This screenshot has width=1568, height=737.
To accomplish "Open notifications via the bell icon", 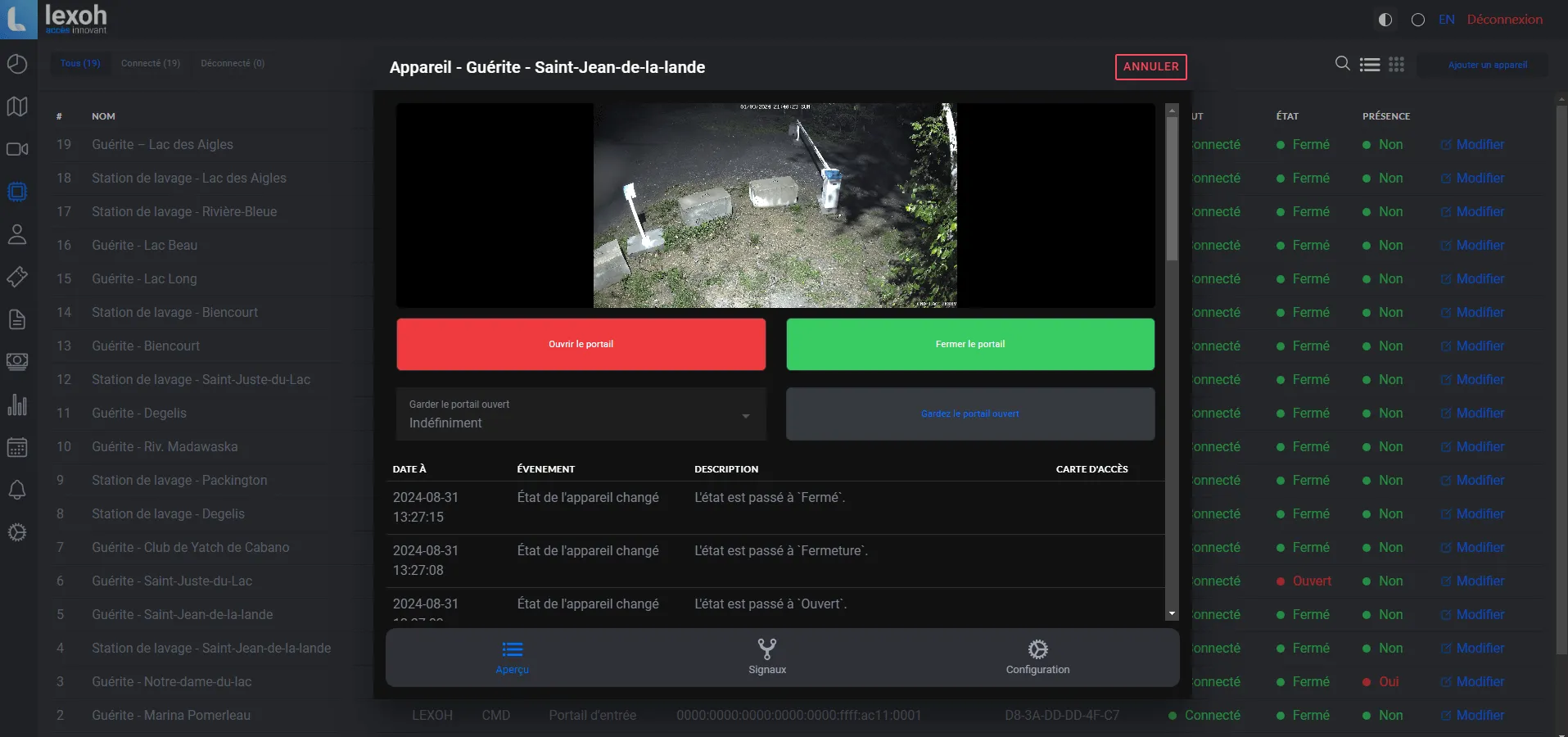I will pos(16,490).
